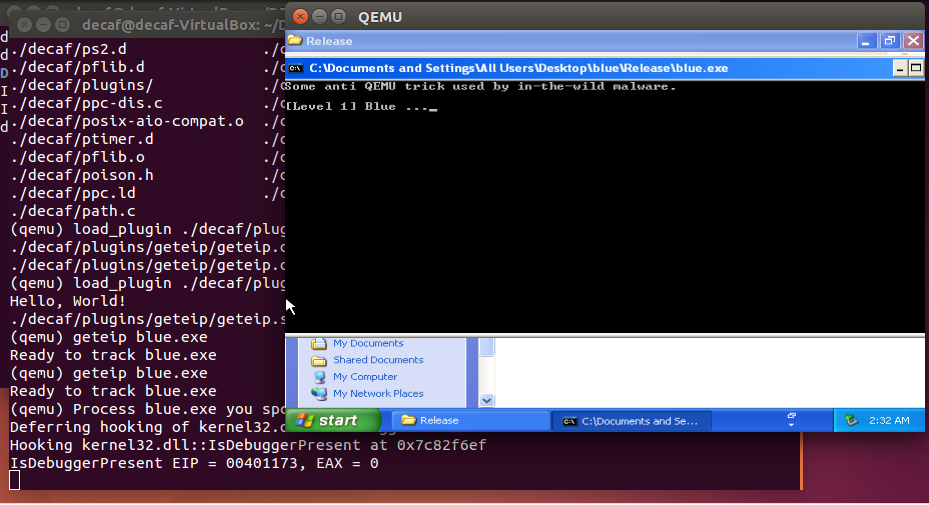Screen dimensions: 929x505
Task: Click './decaf/ppc.ld' in terminal listing
Action: [x=73, y=193]
